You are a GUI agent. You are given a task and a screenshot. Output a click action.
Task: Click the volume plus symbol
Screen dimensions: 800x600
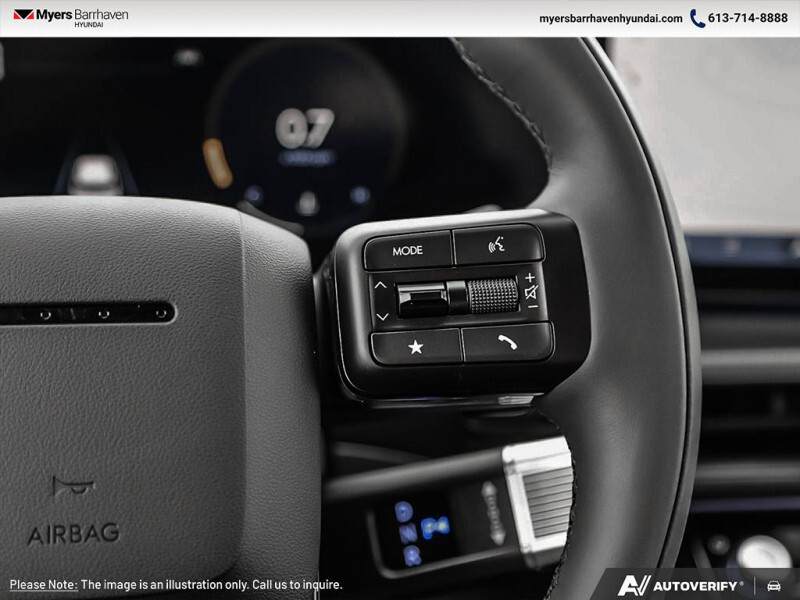(530, 277)
